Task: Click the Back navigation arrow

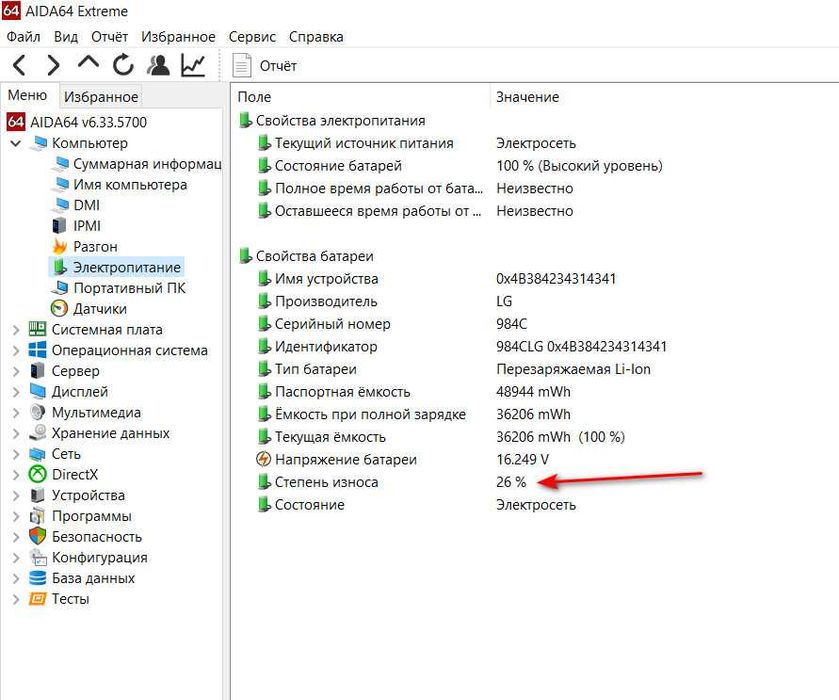Action: (20, 65)
